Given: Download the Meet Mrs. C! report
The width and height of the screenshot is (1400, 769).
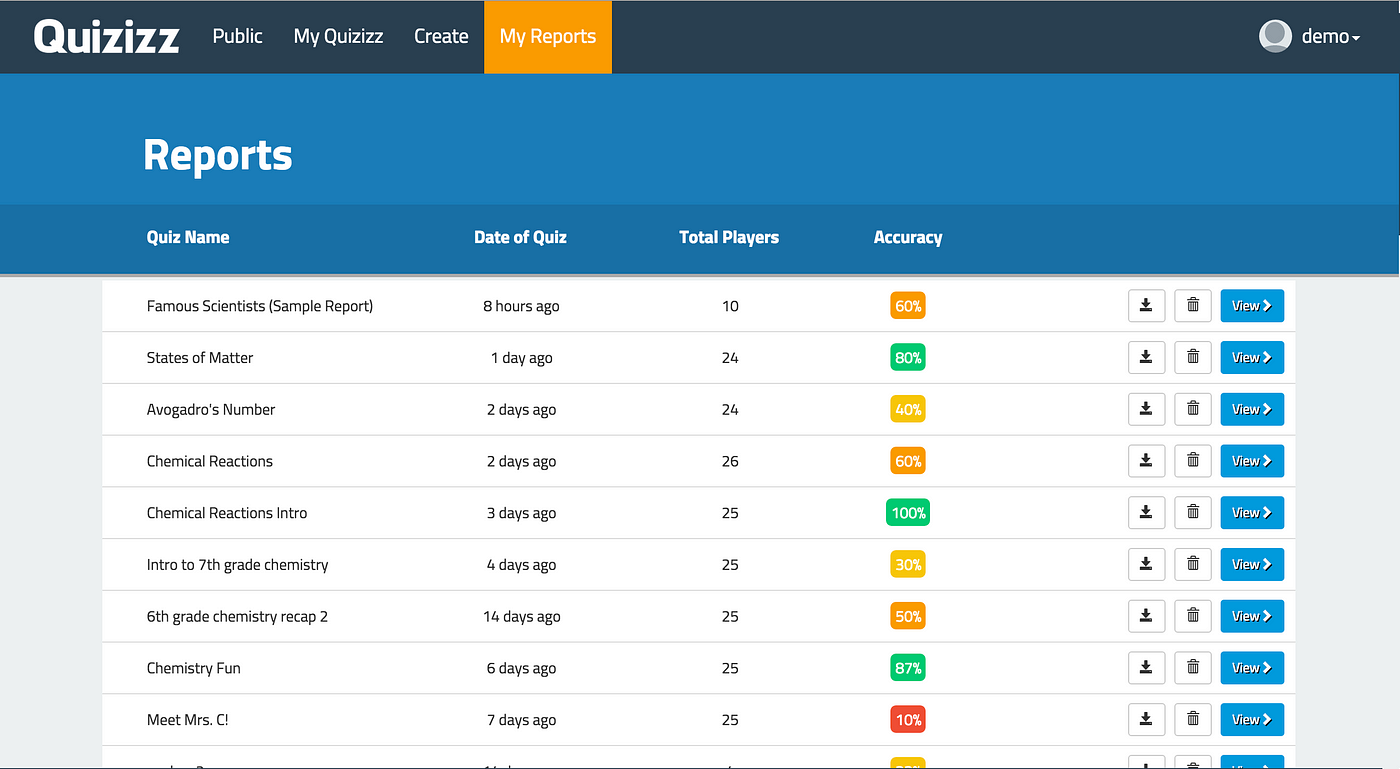Looking at the screenshot, I should click(1146, 720).
